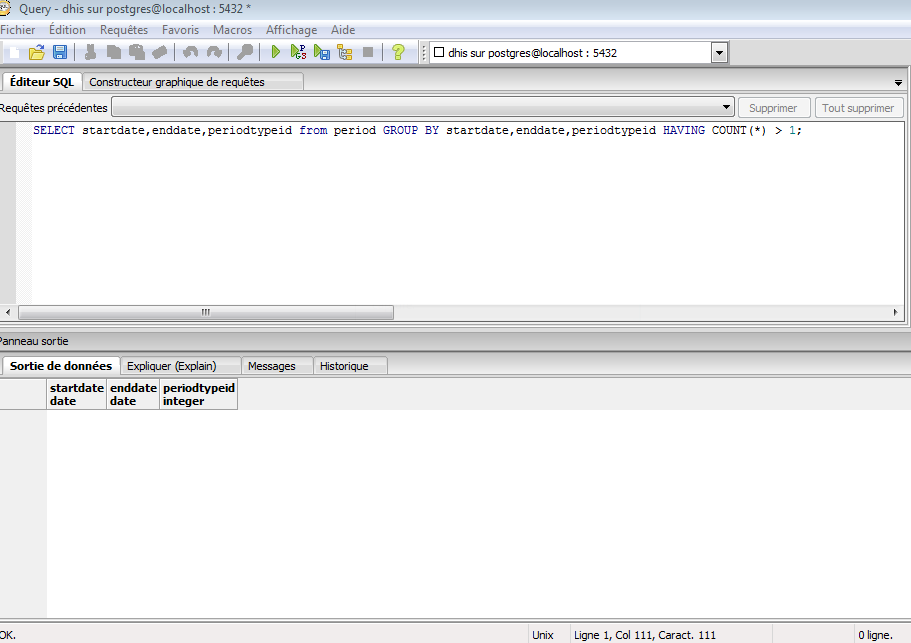Click the HAVING keyword in the query
This screenshot has height=643, width=911.
pos(683,130)
